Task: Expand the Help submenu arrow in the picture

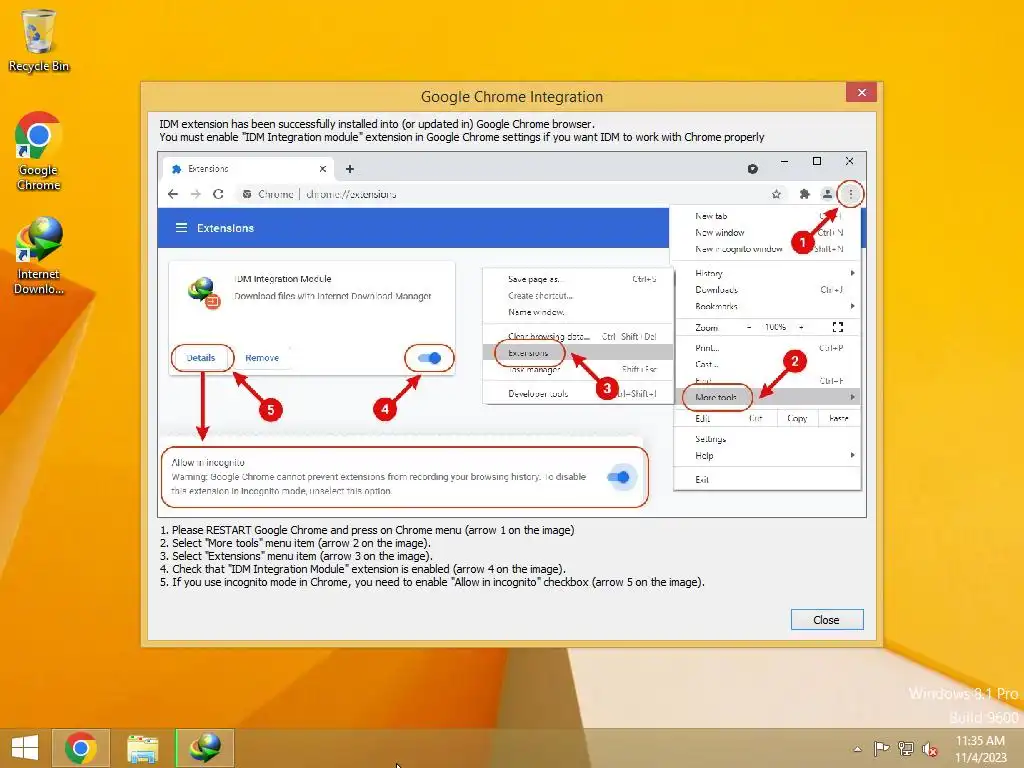Action: point(852,455)
